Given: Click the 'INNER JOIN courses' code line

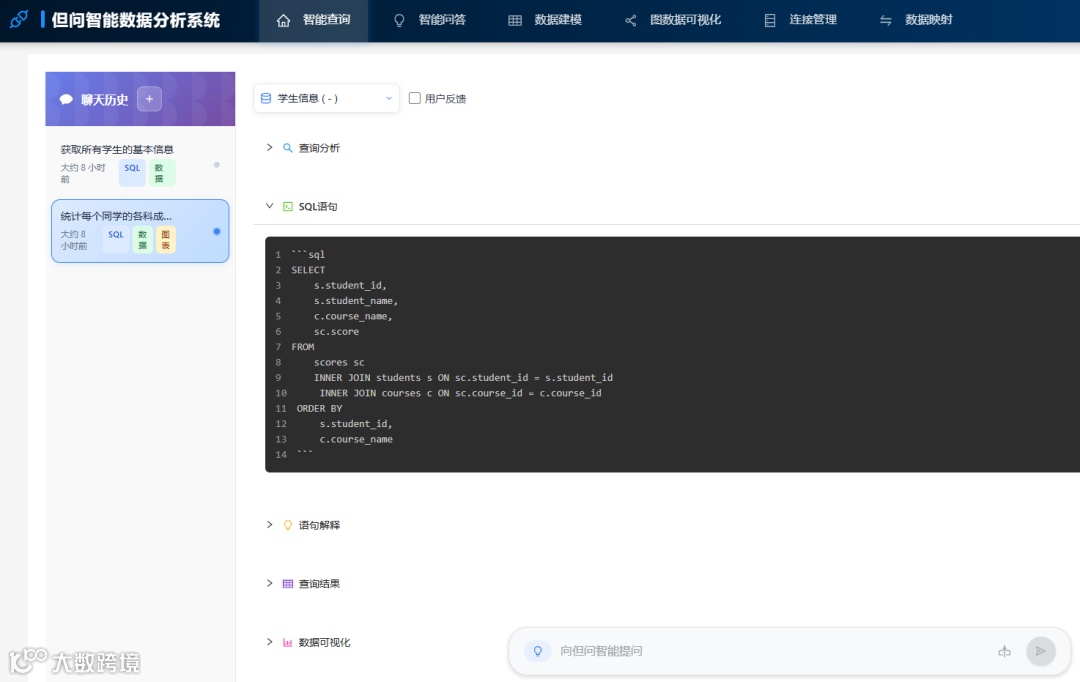Looking at the screenshot, I should point(461,393).
